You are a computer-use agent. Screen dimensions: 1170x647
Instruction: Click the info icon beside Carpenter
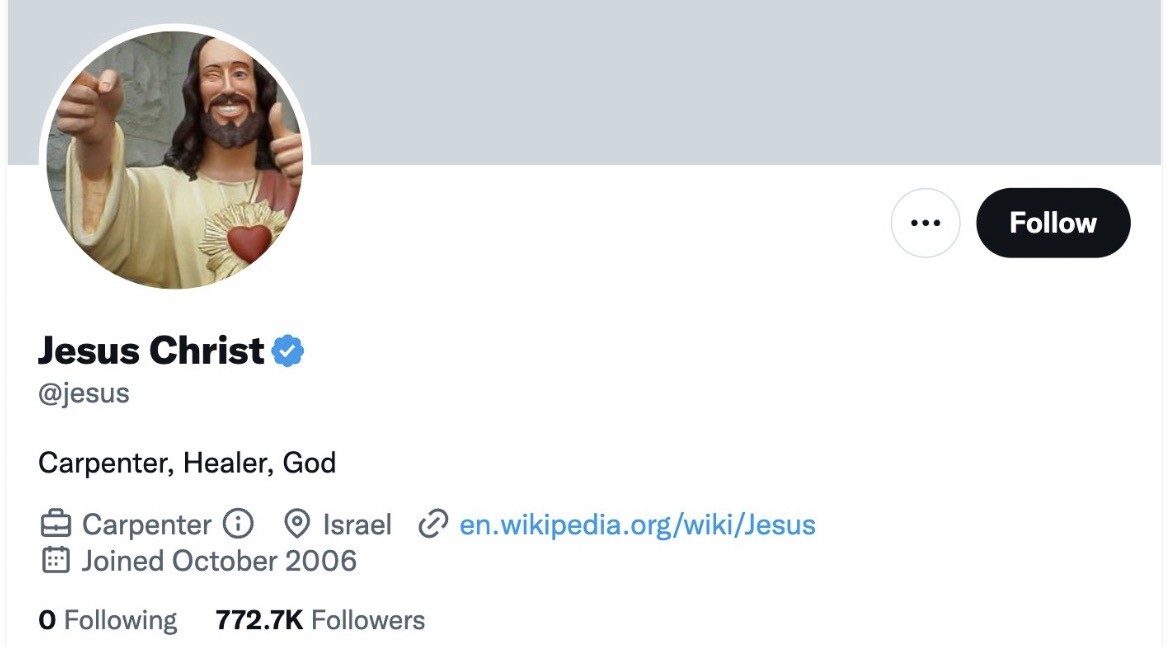[238, 524]
